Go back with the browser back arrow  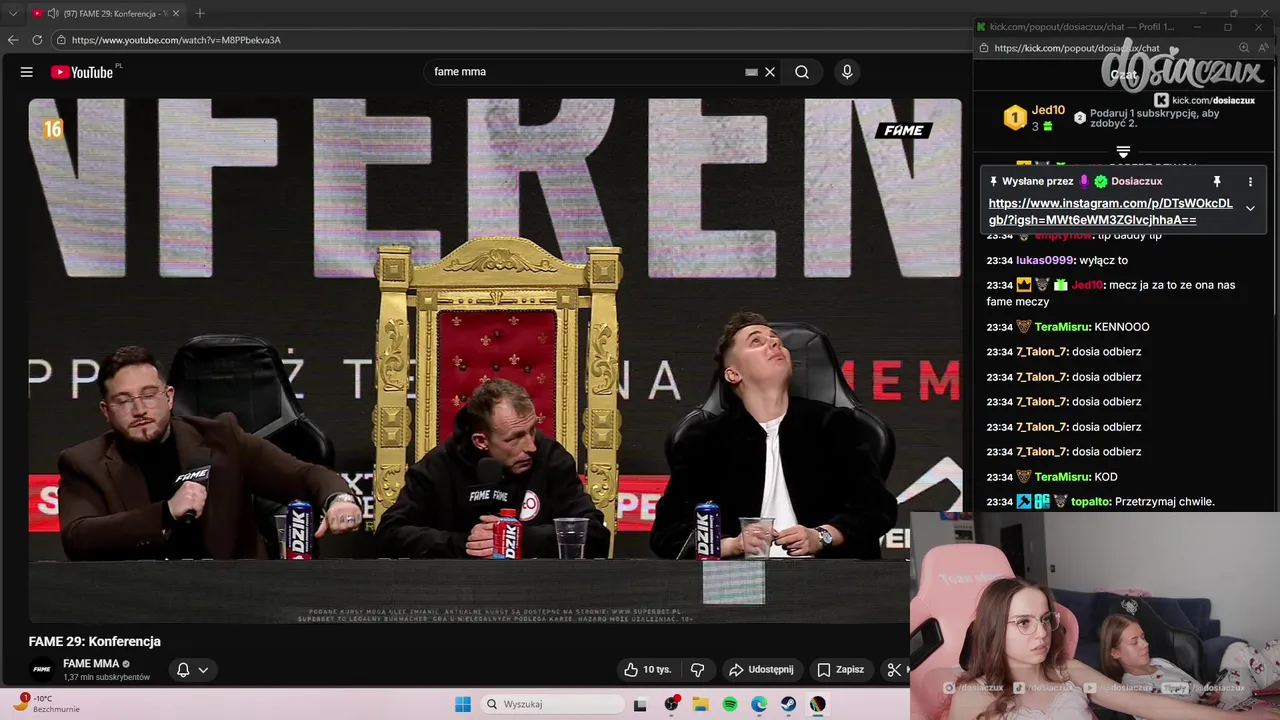[13, 40]
